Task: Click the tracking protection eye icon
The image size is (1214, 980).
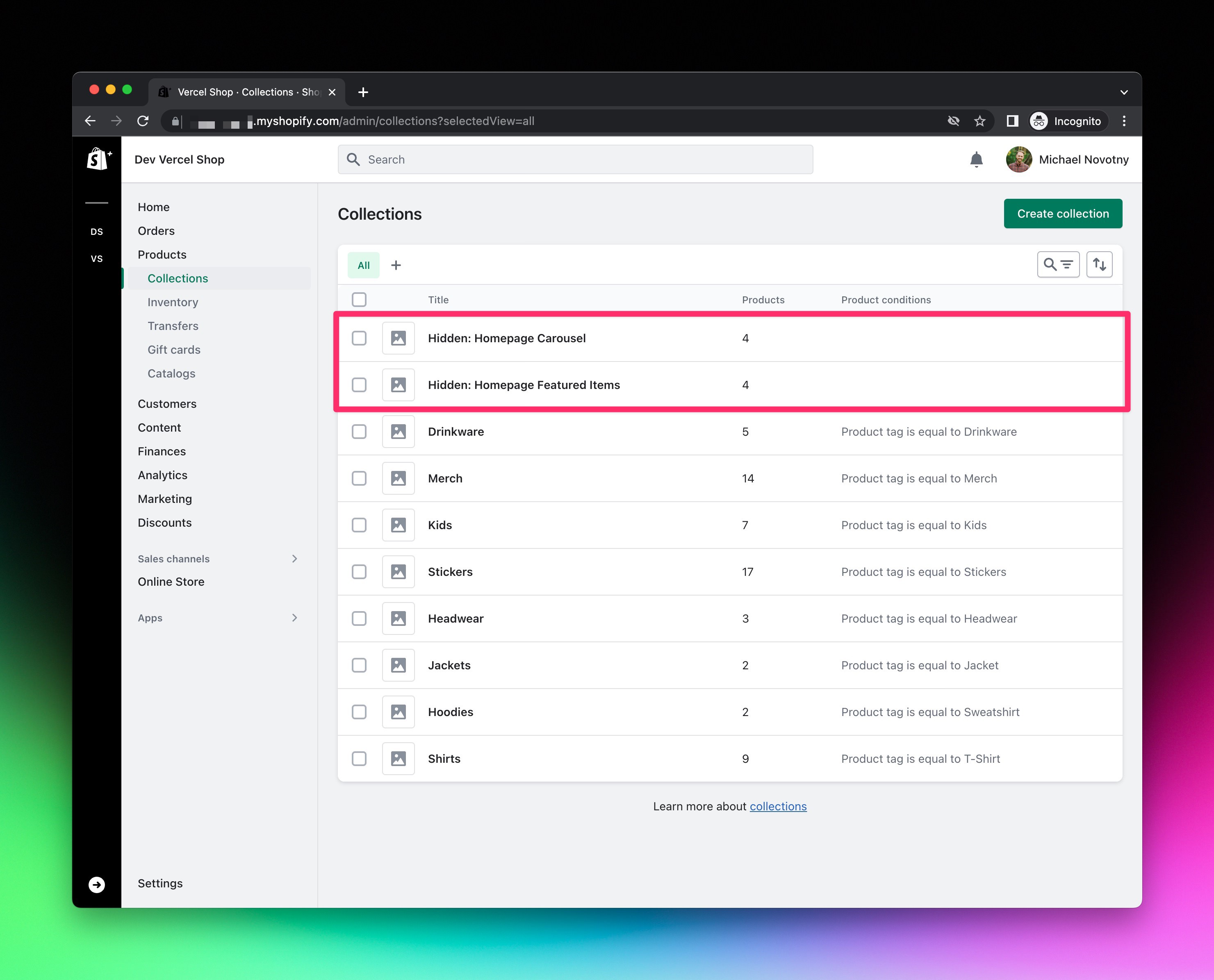Action: coord(954,121)
